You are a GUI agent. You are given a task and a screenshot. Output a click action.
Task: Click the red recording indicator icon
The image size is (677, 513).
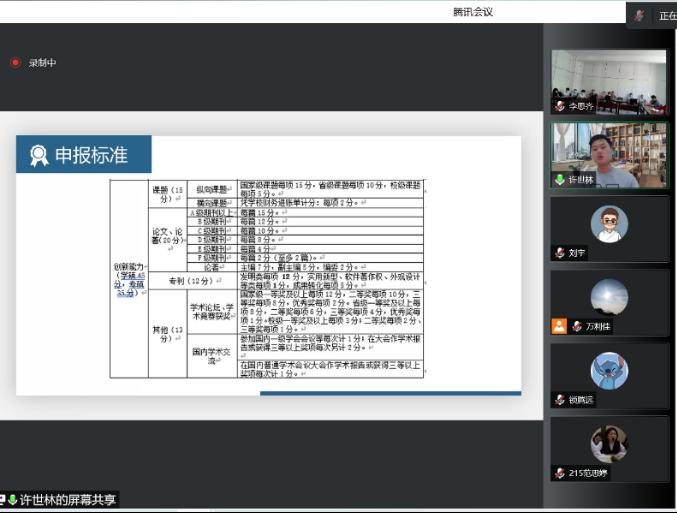pyautogui.click(x=15, y=62)
